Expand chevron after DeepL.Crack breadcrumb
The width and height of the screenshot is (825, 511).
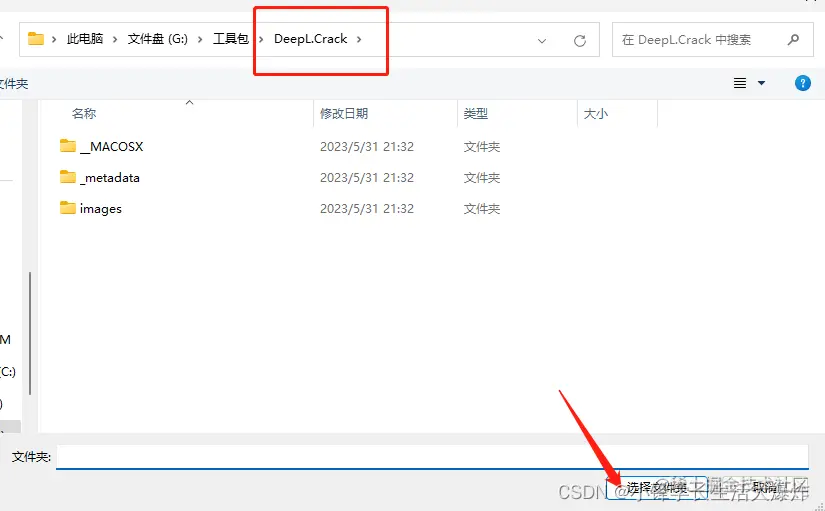pos(359,39)
